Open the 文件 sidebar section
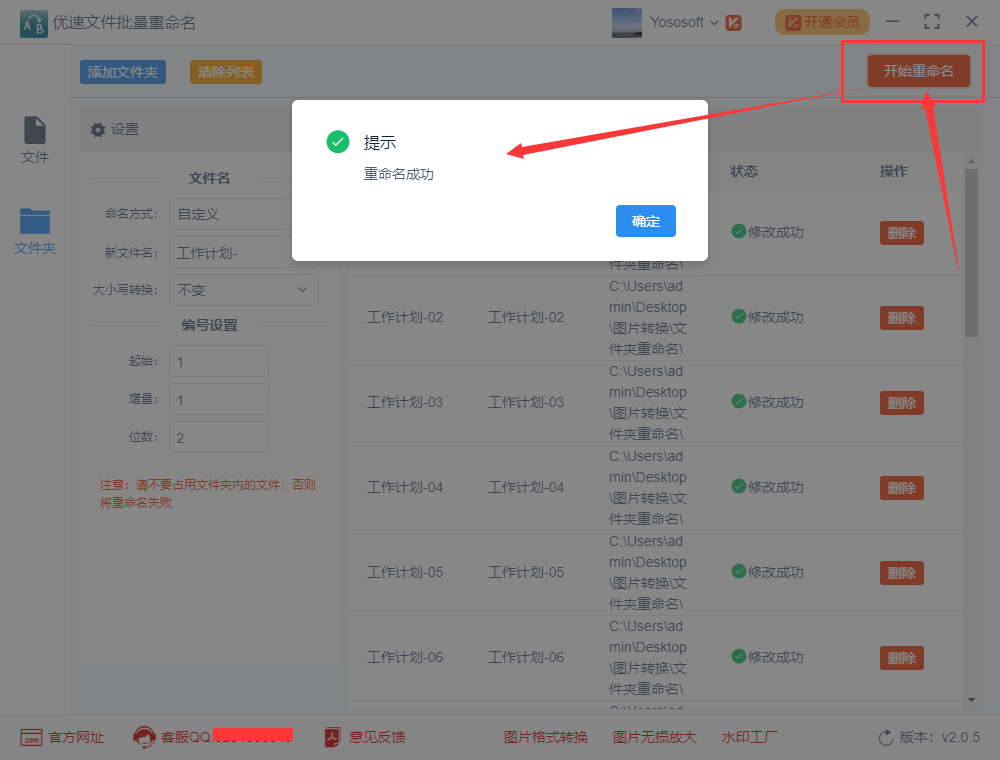 [x=34, y=140]
